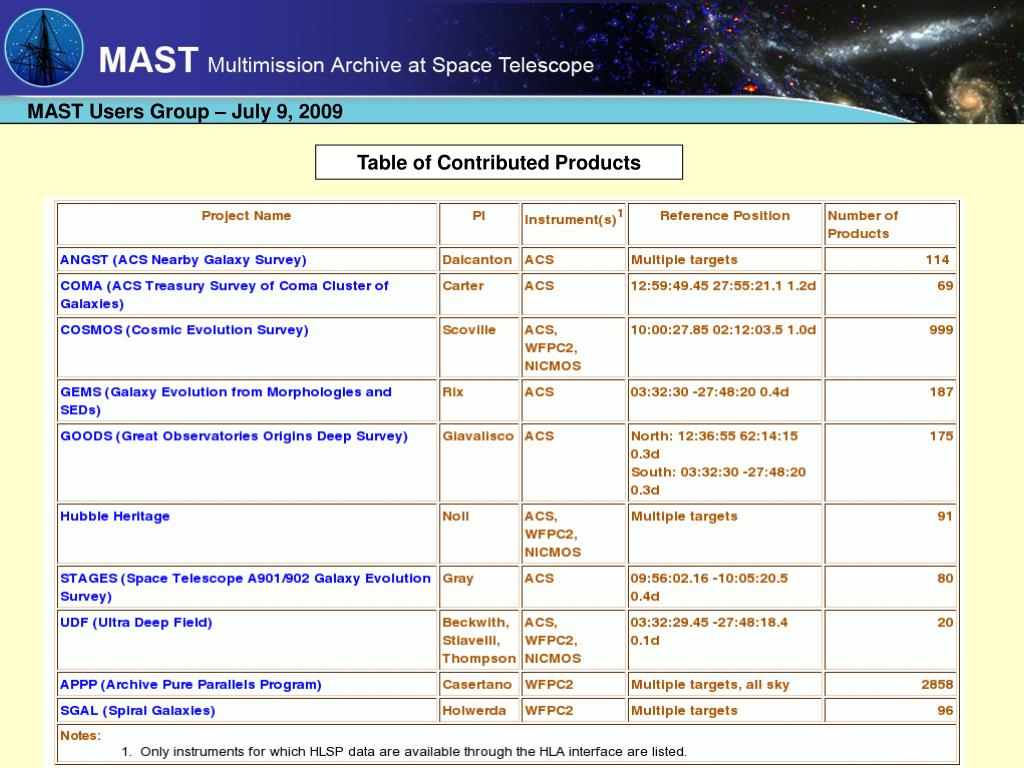This screenshot has width=1024, height=768.
Task: Open the COMA ACS Treasury Survey link
Action: click(x=224, y=295)
